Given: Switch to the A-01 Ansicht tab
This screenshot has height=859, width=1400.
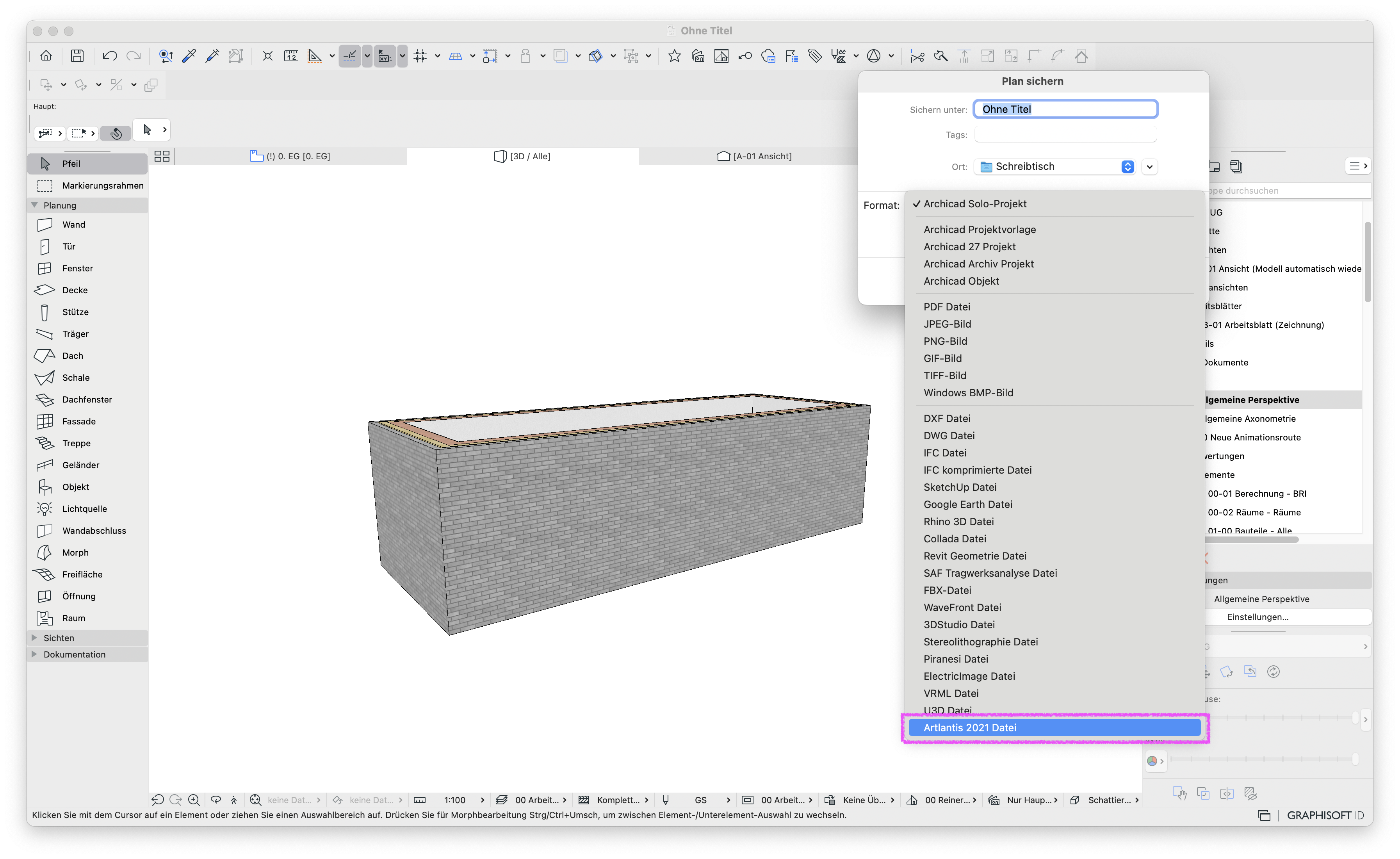Looking at the screenshot, I should [754, 156].
